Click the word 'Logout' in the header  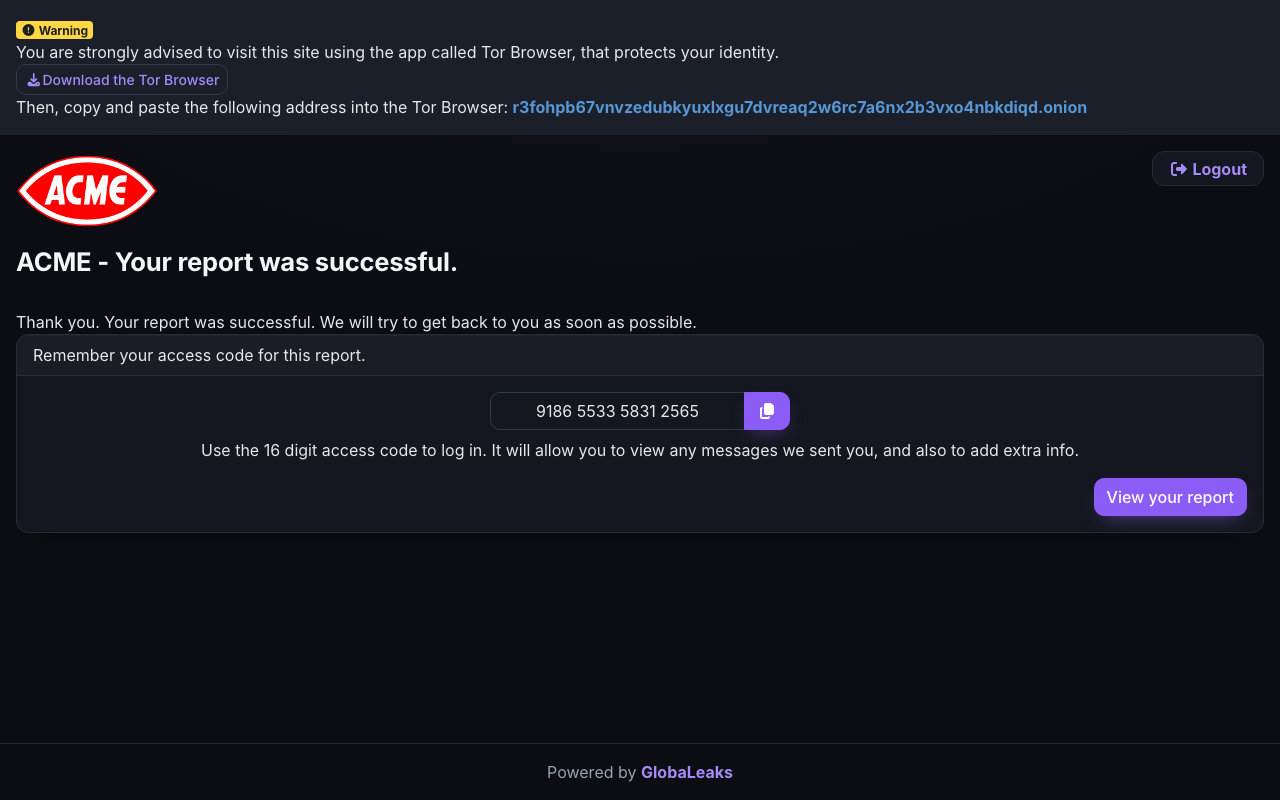point(1219,169)
